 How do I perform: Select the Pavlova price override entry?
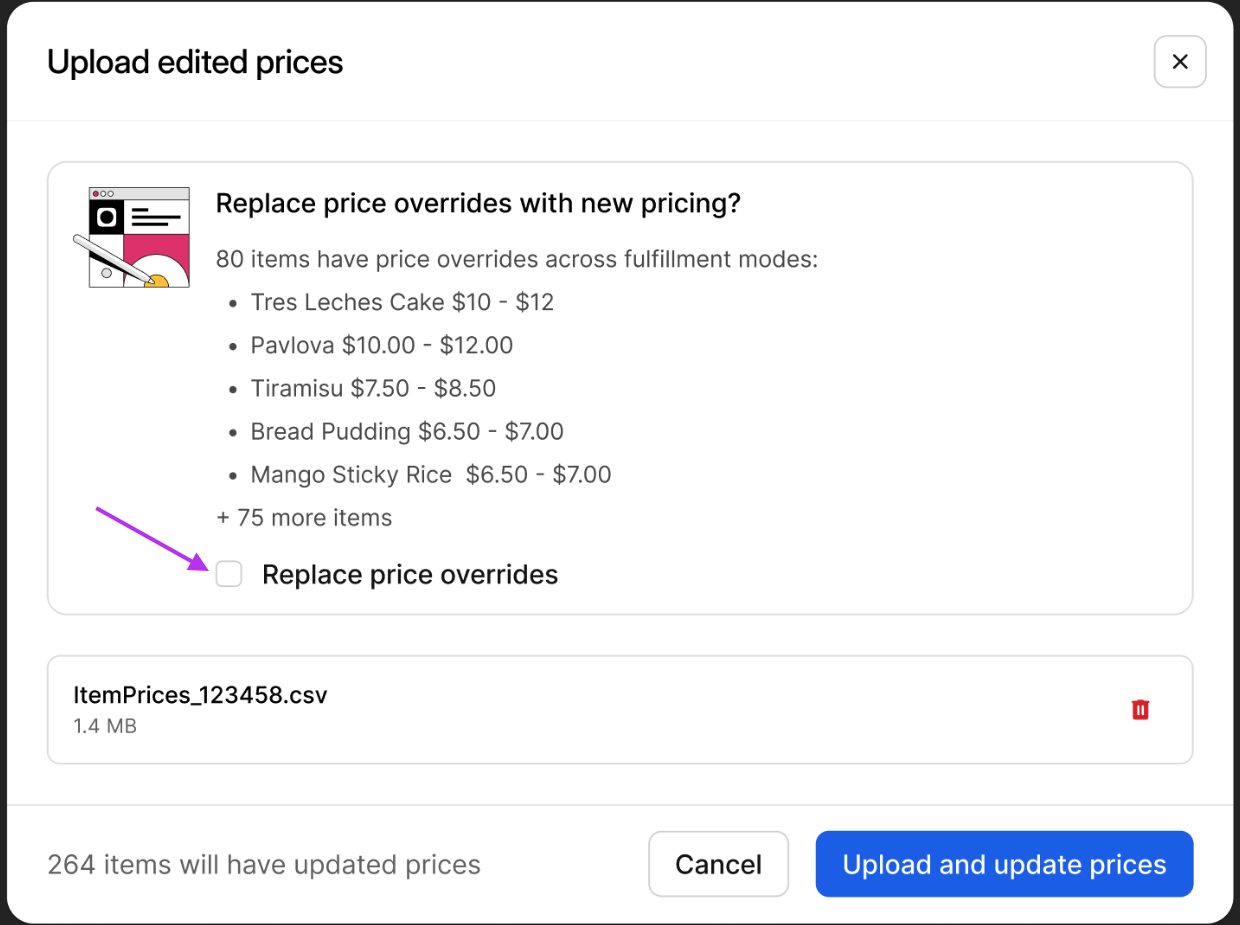pyautogui.click(x=382, y=345)
